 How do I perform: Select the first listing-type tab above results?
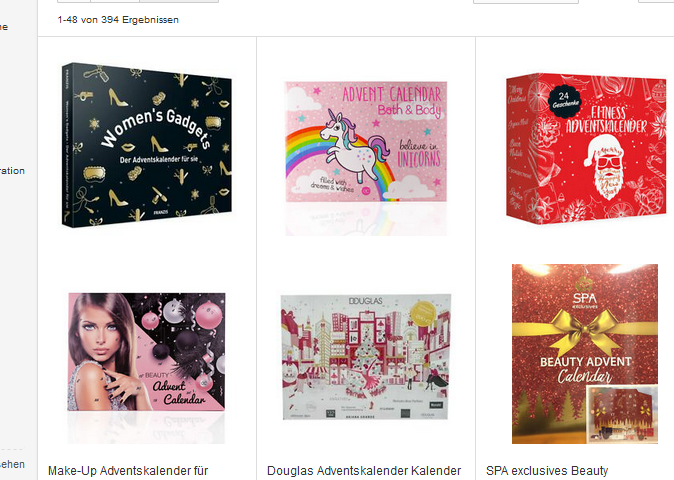click(x=74, y=1)
